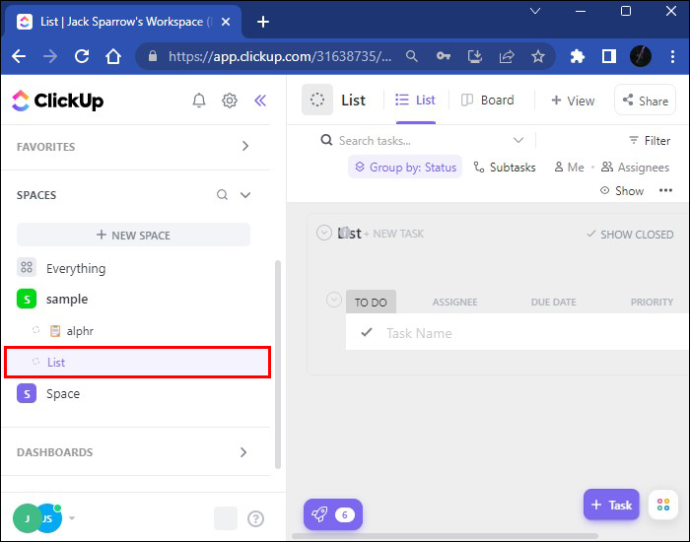
Task: Open Chrome three-dot menu
Action: (672, 56)
